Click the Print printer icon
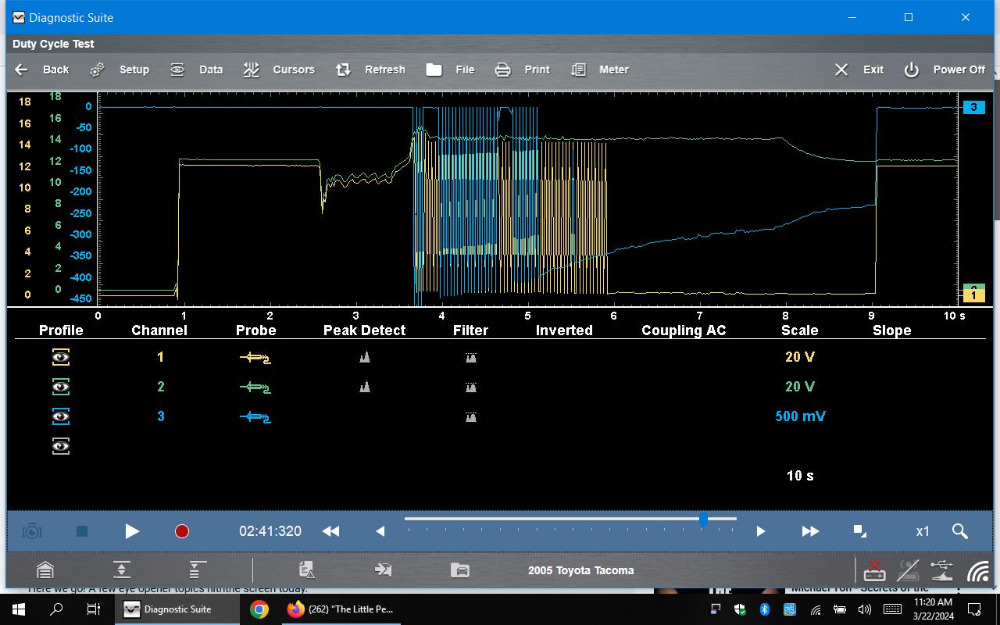Viewport: 1000px width, 625px height. pos(503,70)
